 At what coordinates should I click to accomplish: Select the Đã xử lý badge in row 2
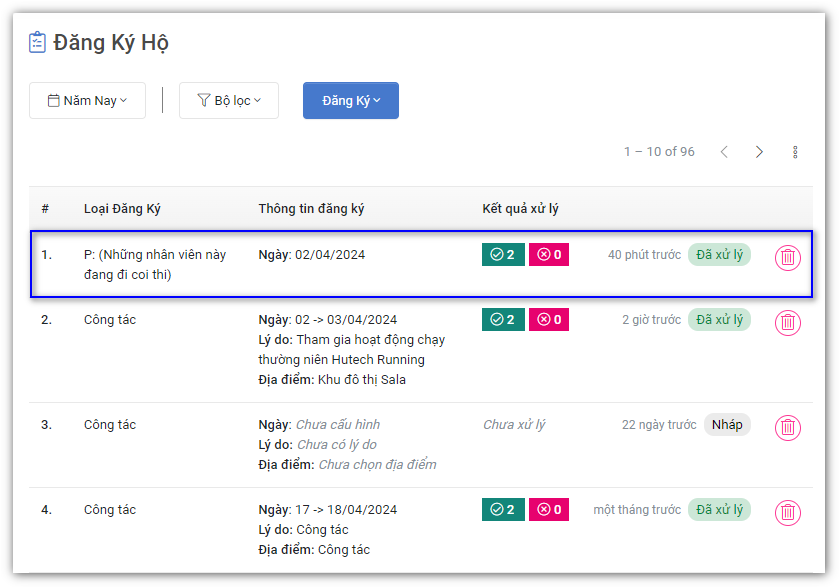[x=719, y=320]
